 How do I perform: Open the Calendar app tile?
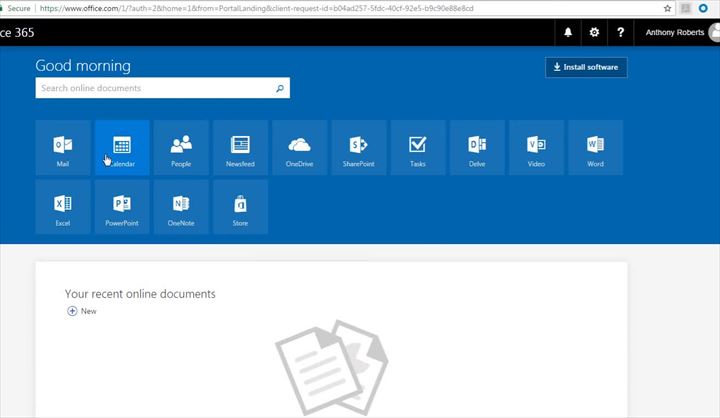[122, 147]
